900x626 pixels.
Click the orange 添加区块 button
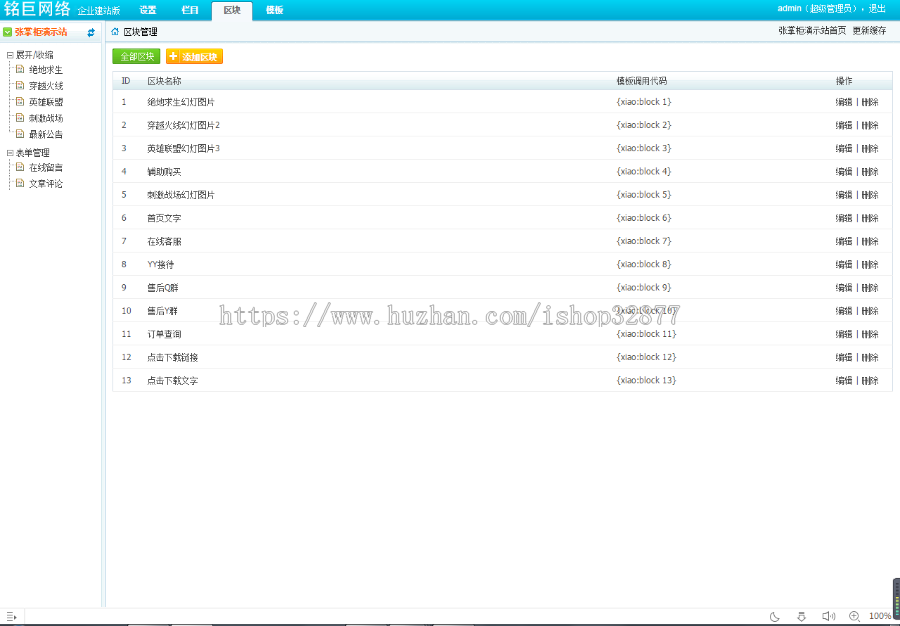tap(194, 56)
